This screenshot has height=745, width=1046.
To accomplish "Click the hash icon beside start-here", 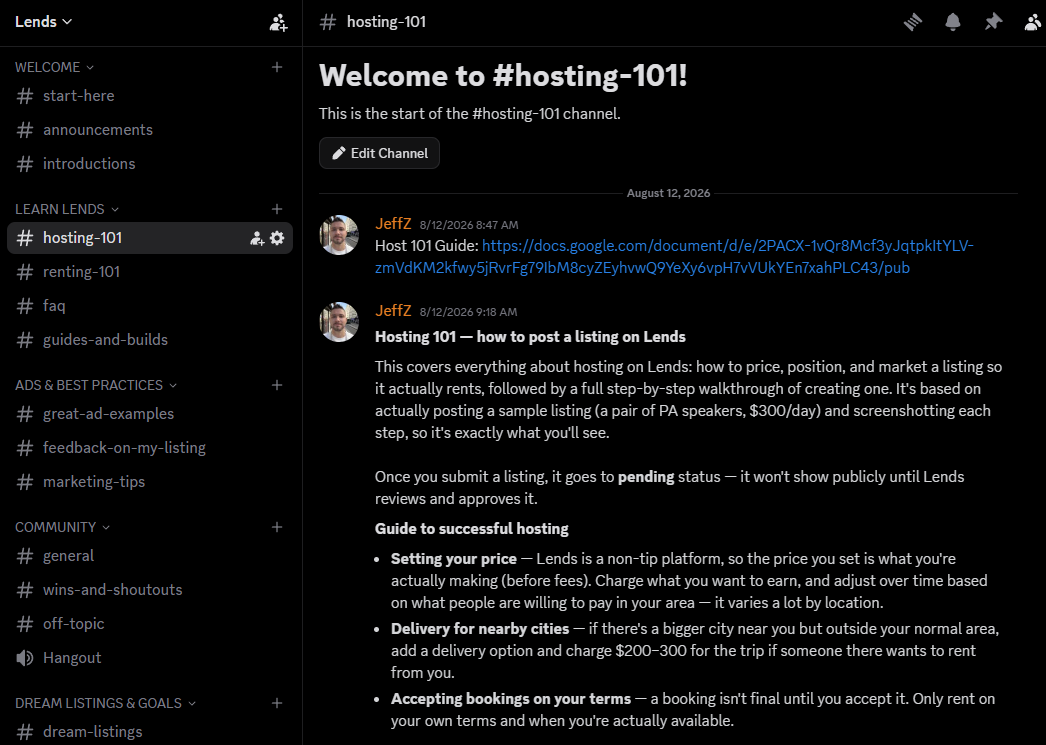I will tap(25, 95).
